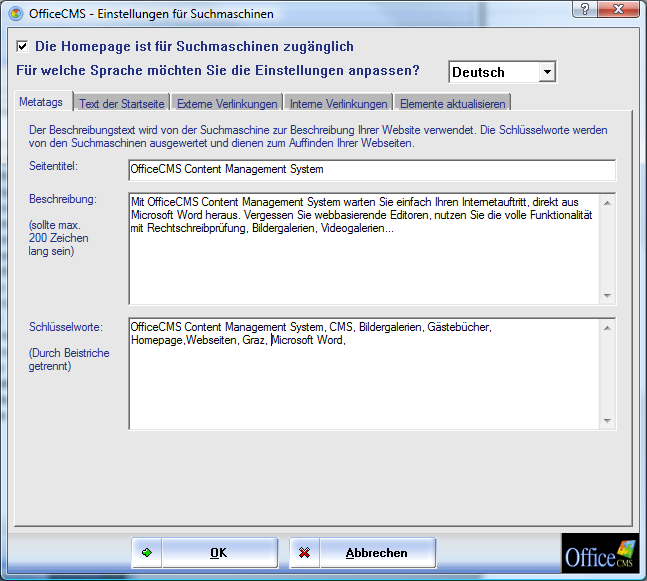This screenshot has height=581, width=647.
Task: Click the Abbrechen button
Action: pos(363,553)
